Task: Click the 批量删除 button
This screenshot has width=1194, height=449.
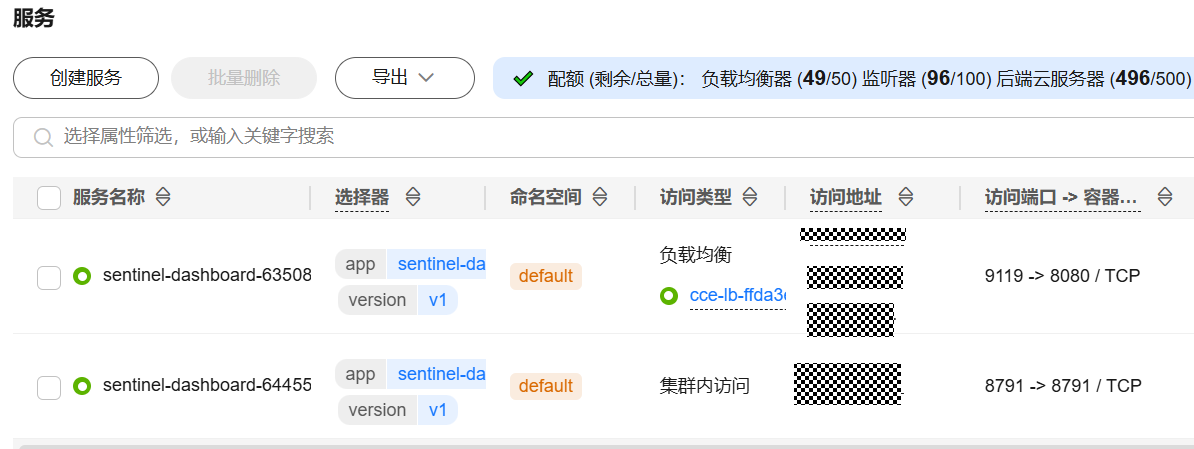Action: [244, 78]
